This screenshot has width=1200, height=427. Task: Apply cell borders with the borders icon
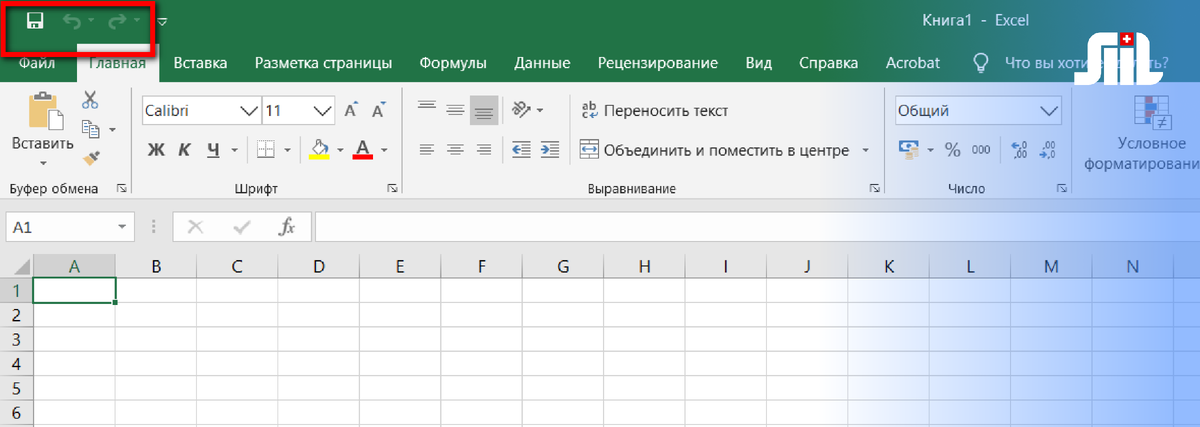coord(266,150)
